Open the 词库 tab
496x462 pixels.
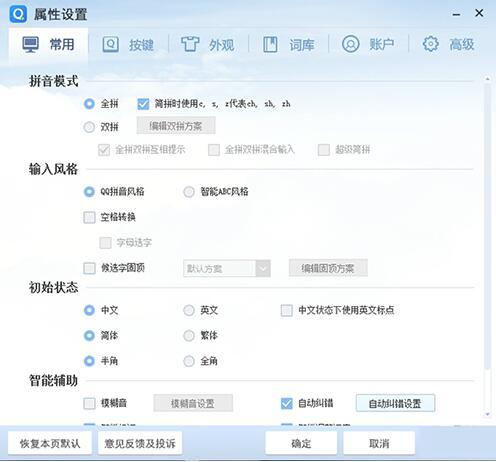289,44
